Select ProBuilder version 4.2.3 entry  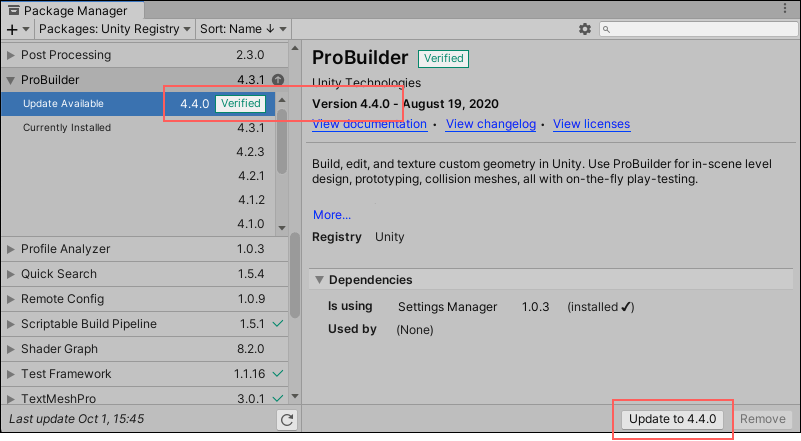pos(250,152)
